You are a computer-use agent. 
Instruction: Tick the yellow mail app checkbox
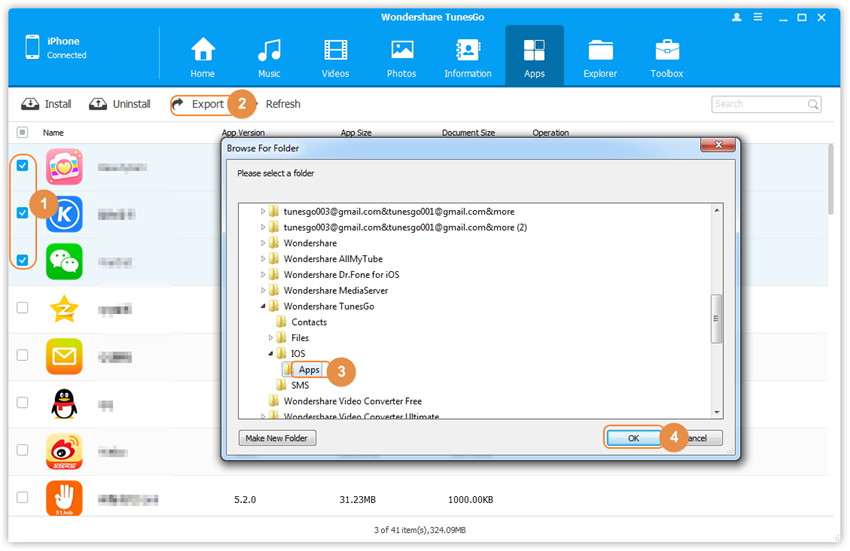click(23, 355)
